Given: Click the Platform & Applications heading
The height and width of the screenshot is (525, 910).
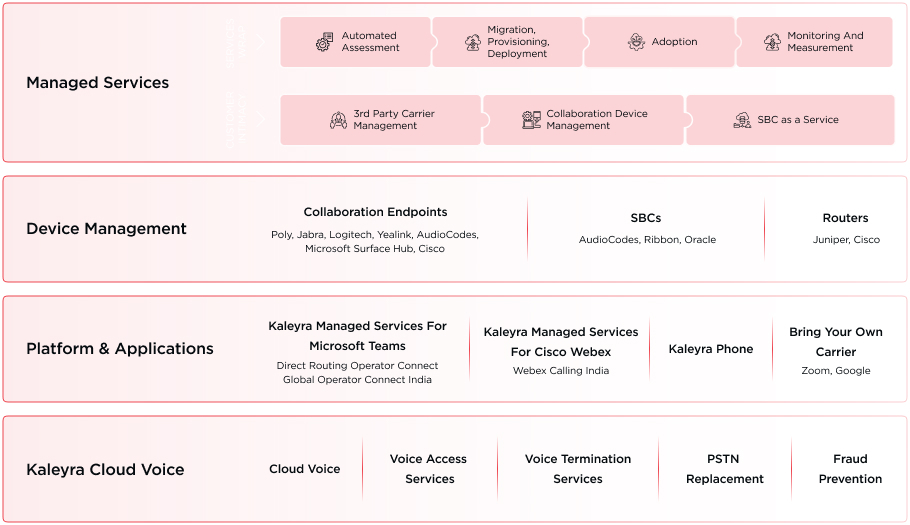Looking at the screenshot, I should point(120,349).
